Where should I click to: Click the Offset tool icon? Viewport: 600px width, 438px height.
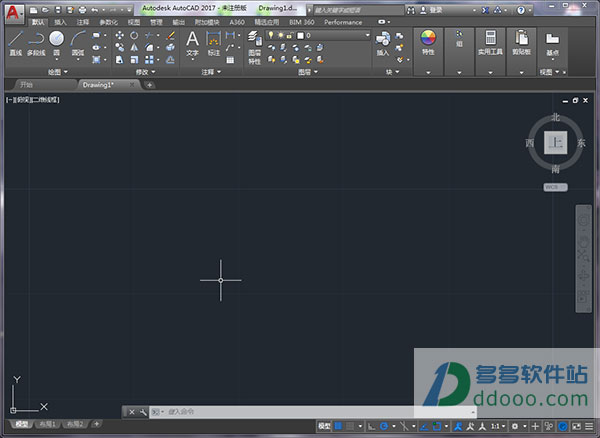click(171, 60)
